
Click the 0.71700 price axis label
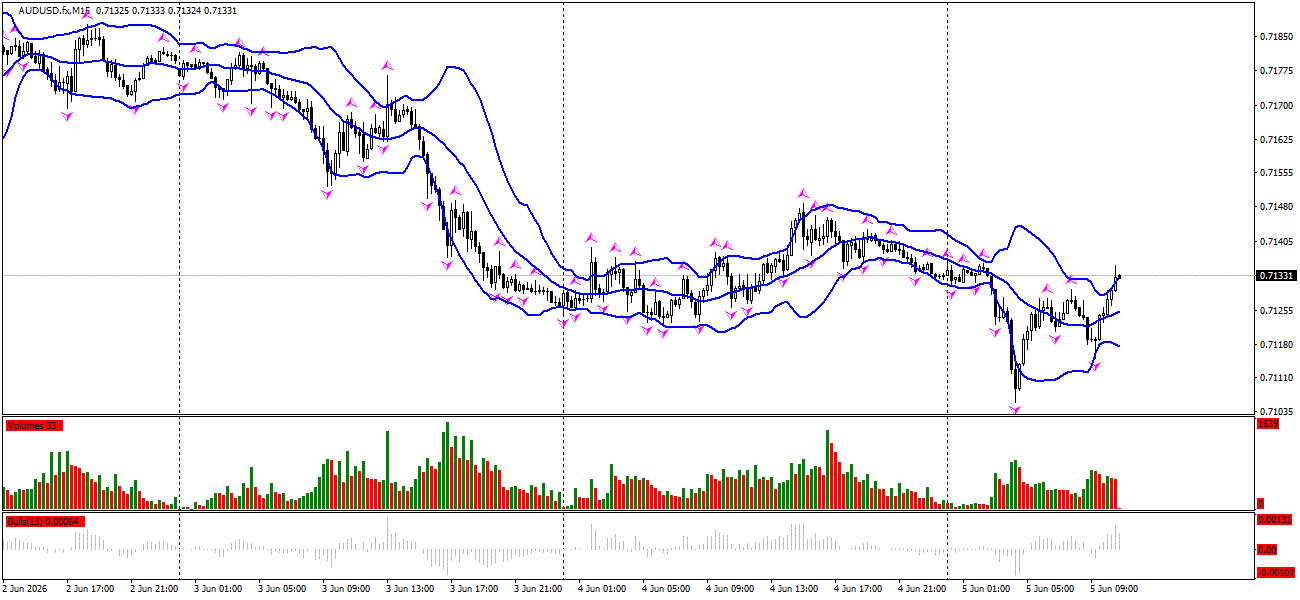pos(1275,105)
